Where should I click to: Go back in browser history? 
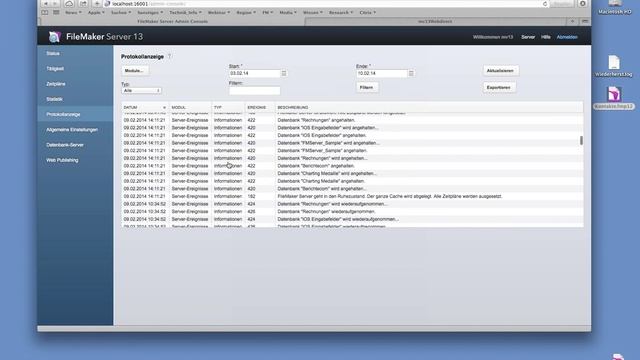pyautogui.click(x=46, y=4)
